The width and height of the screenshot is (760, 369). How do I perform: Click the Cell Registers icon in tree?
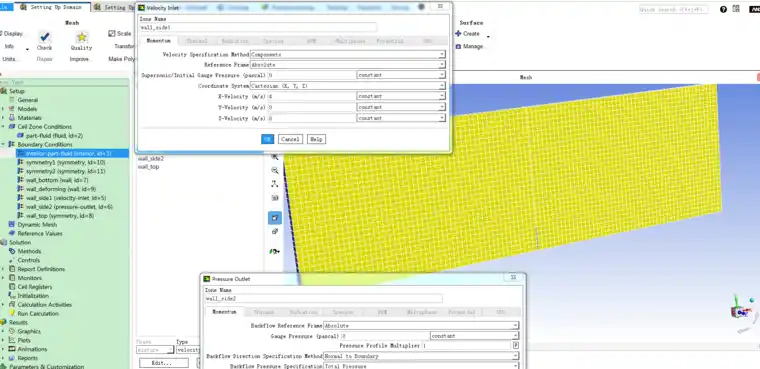(12, 287)
